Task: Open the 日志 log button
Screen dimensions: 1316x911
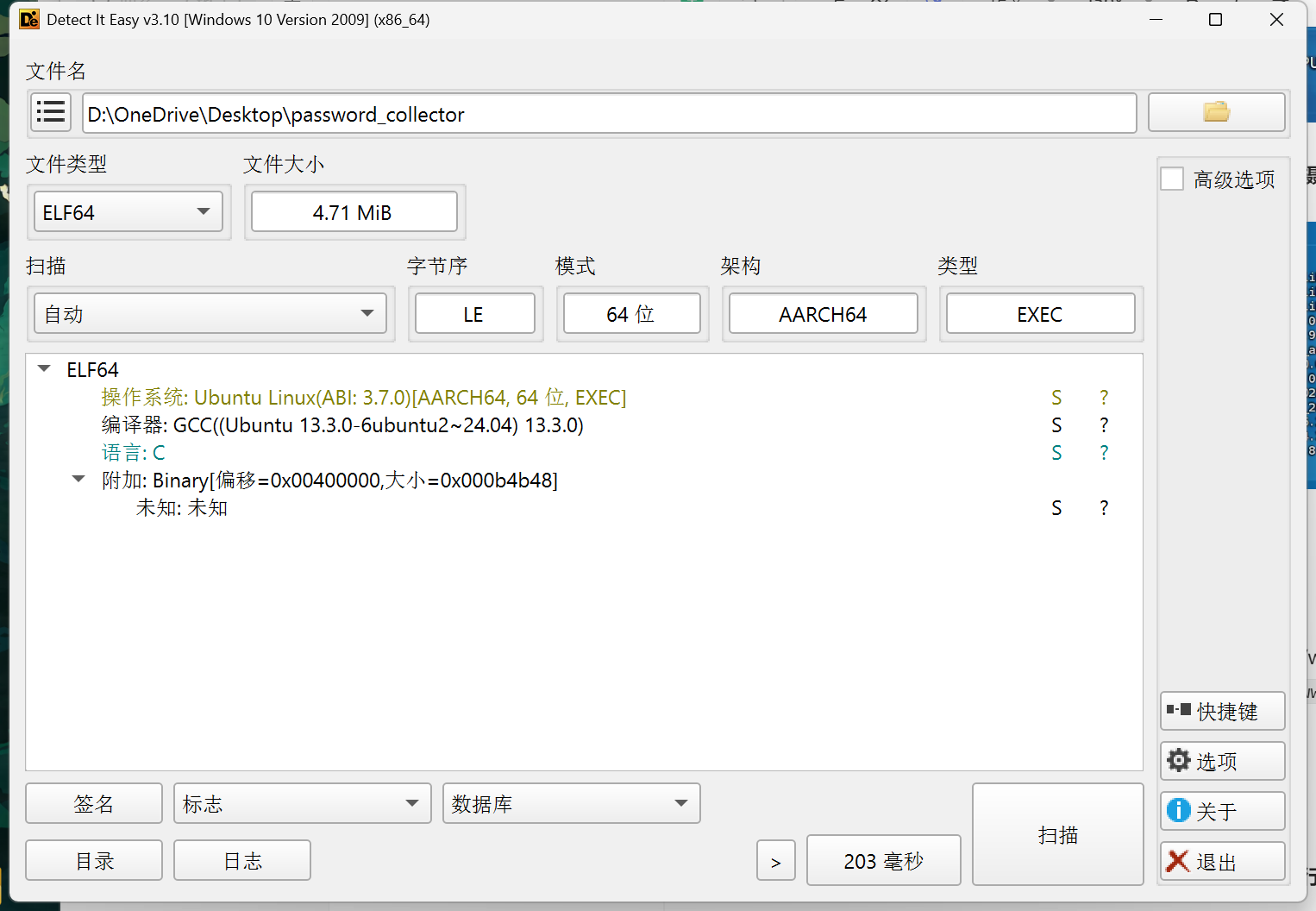Action: pyautogui.click(x=242, y=860)
